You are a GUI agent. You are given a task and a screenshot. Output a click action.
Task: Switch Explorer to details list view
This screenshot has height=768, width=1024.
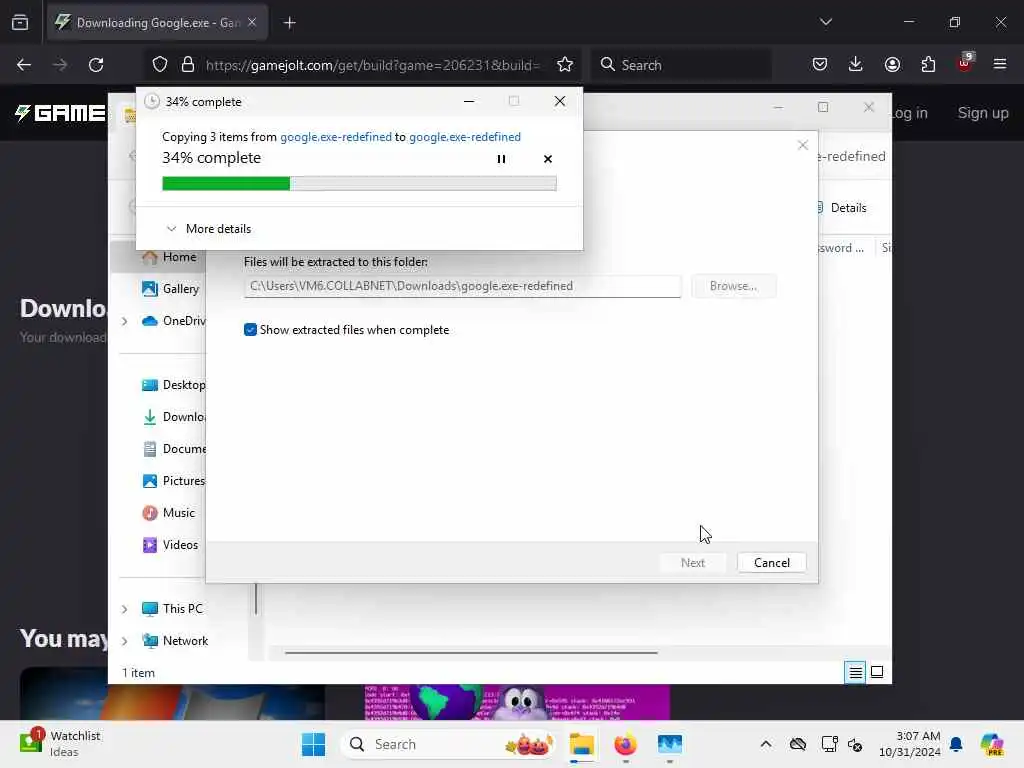[x=855, y=672]
